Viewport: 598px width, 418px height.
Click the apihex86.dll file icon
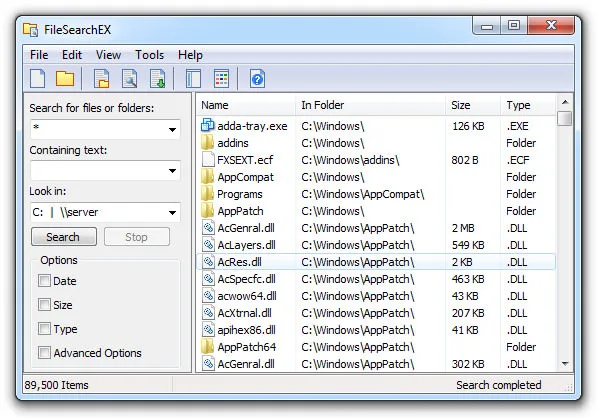coord(208,330)
